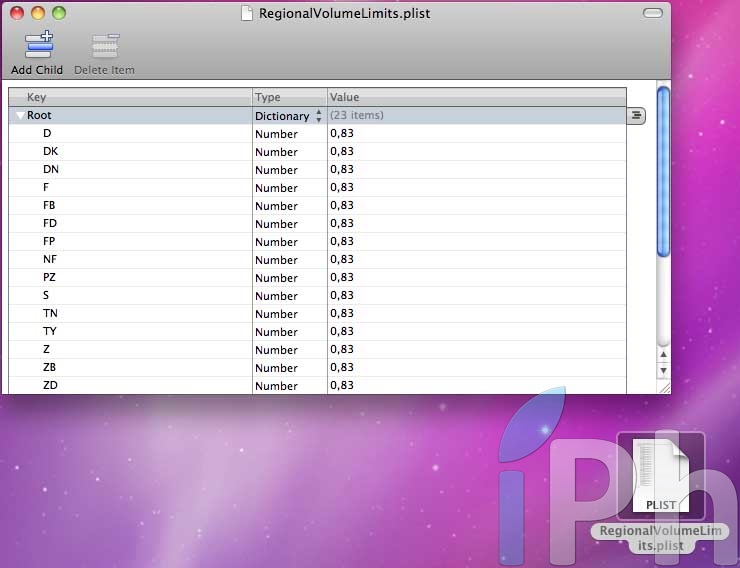Click the green zoom window button

59,13
